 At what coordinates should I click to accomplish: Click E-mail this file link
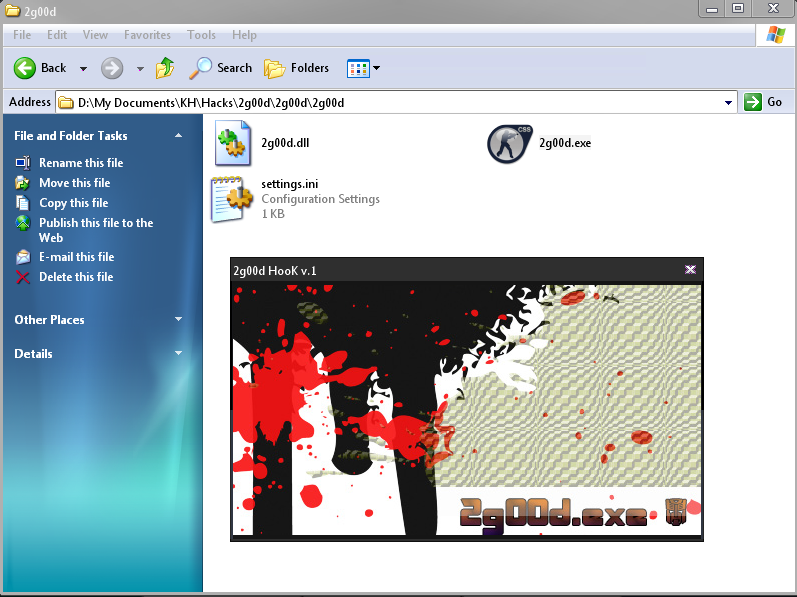pos(77,257)
